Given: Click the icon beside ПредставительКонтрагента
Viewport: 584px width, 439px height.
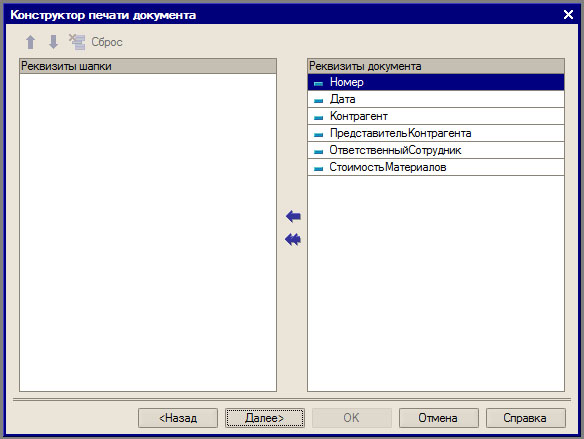Looking at the screenshot, I should [x=318, y=135].
